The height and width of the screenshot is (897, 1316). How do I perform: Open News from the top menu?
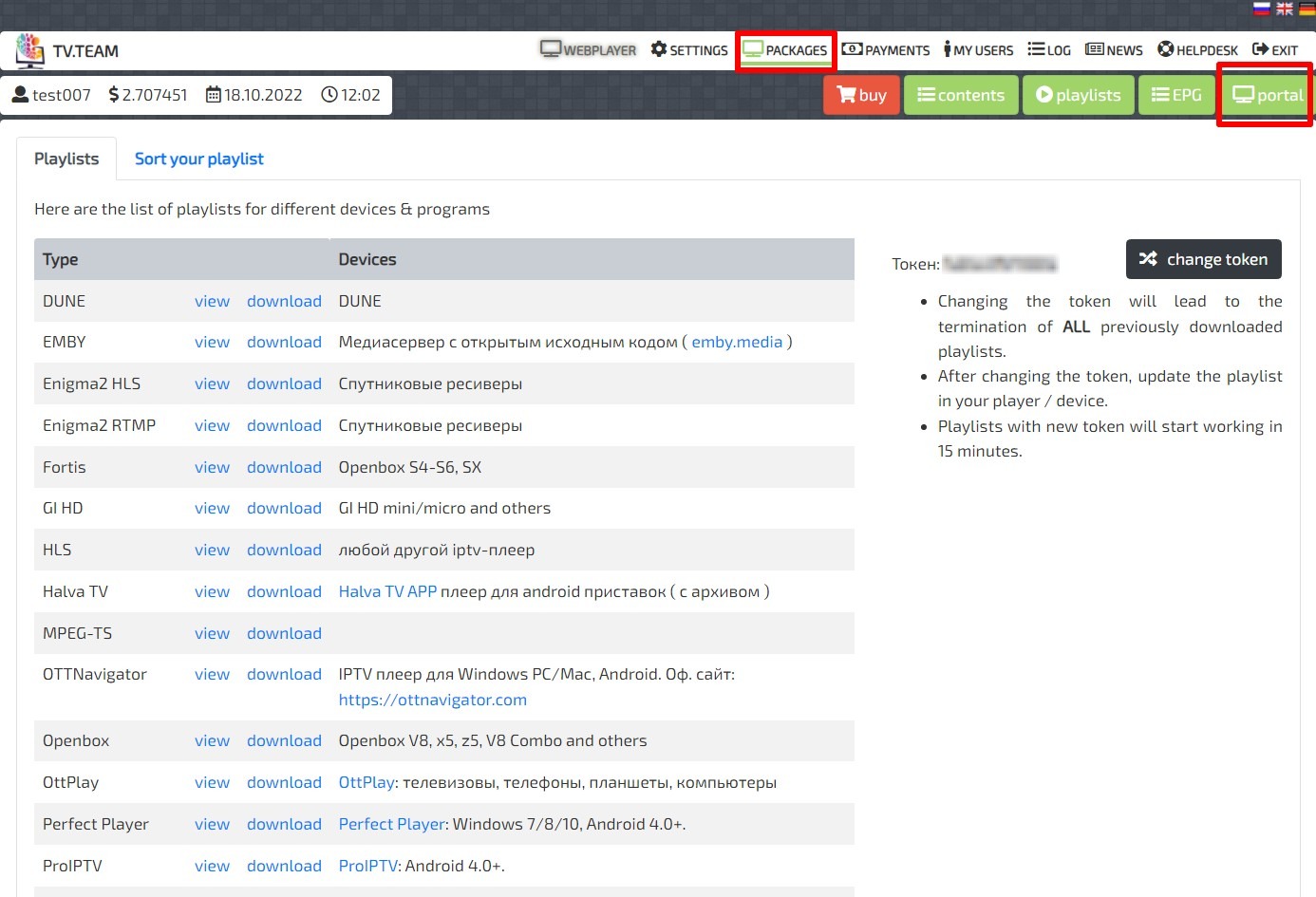pyautogui.click(x=1114, y=49)
